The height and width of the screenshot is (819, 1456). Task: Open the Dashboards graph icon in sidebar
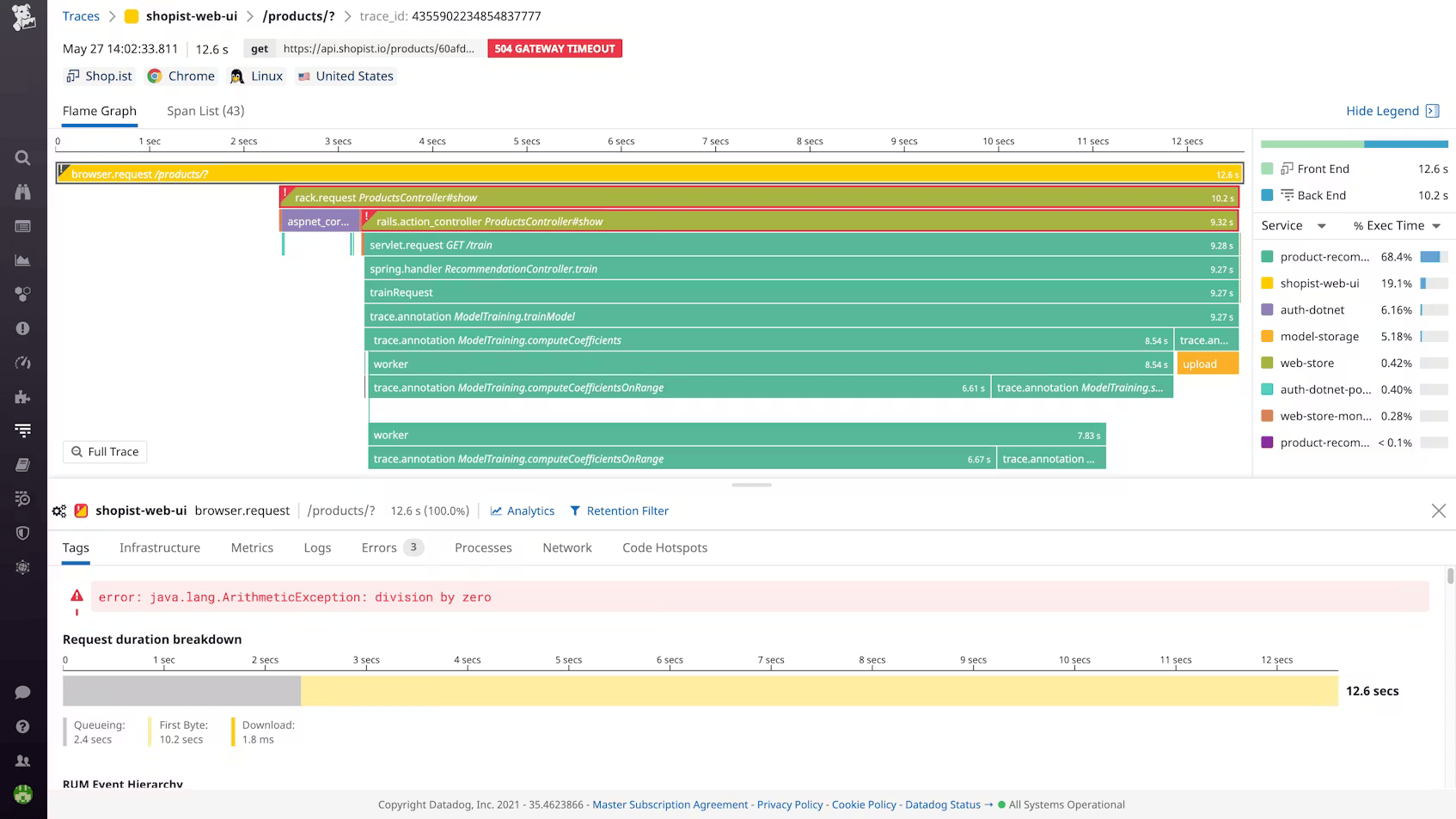pos(22,260)
